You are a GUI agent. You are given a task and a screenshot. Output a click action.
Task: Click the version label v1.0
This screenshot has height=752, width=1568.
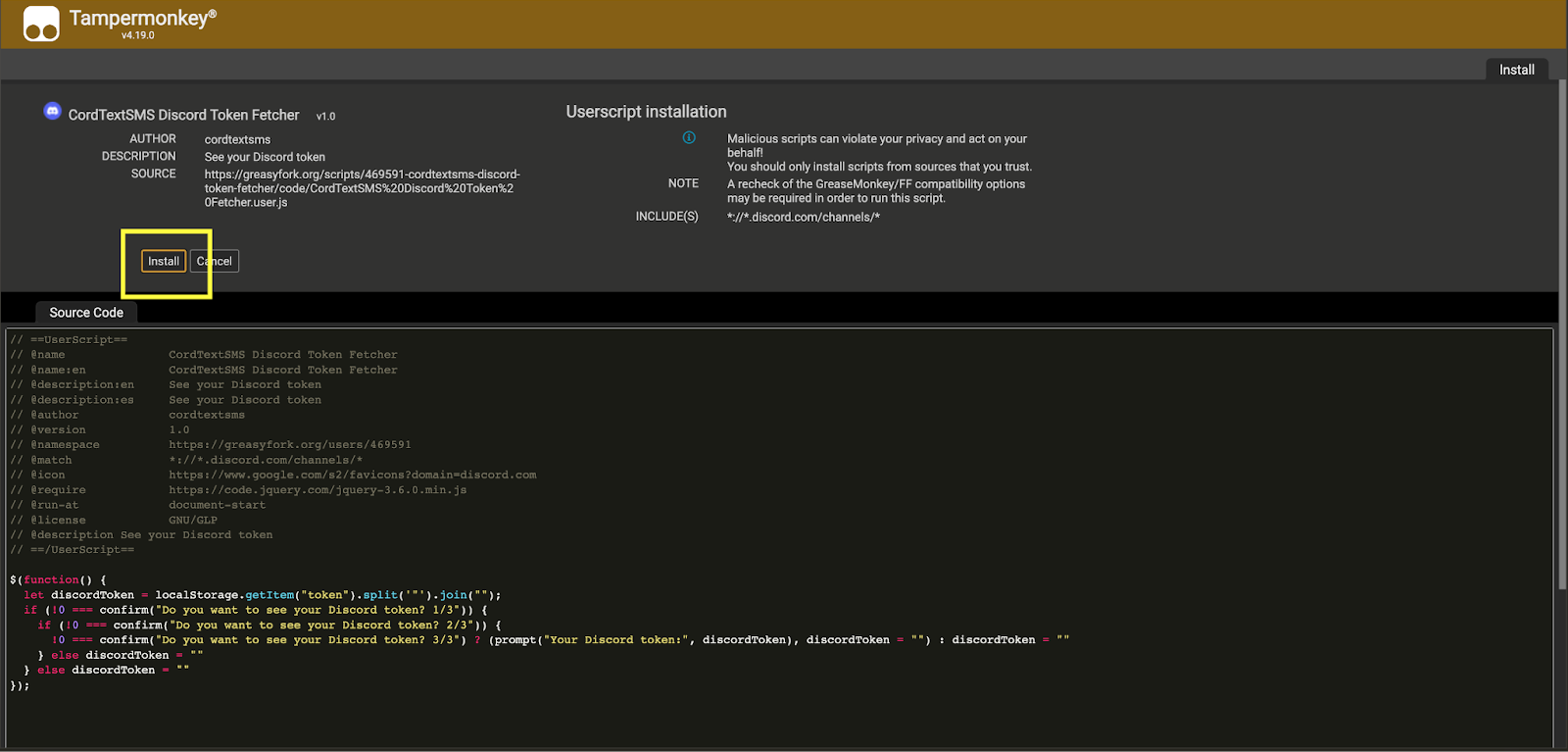[x=325, y=117]
